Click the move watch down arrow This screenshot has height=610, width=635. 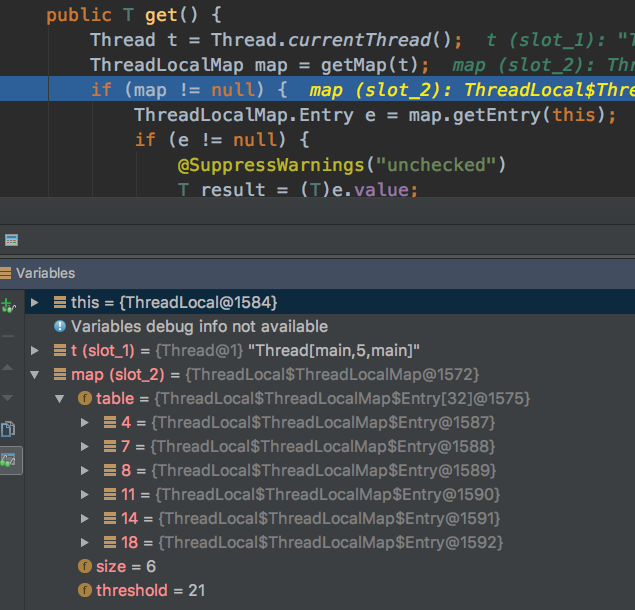tap(8, 398)
